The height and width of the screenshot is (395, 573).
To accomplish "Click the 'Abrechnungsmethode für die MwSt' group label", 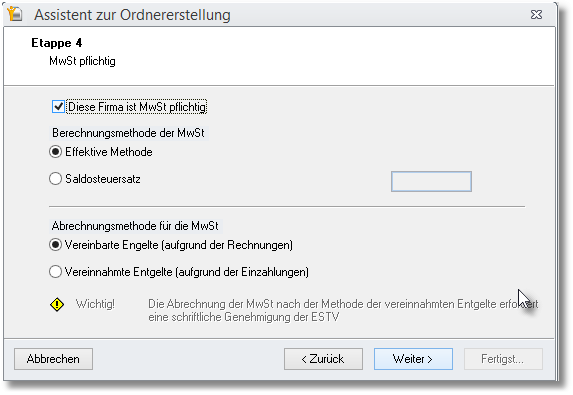I will point(135,226).
